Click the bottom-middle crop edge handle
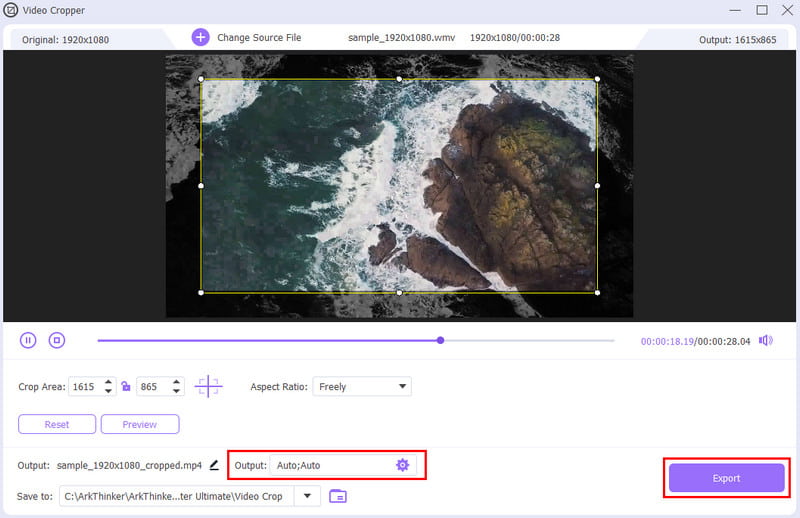Image resolution: width=800 pixels, height=518 pixels. click(399, 292)
